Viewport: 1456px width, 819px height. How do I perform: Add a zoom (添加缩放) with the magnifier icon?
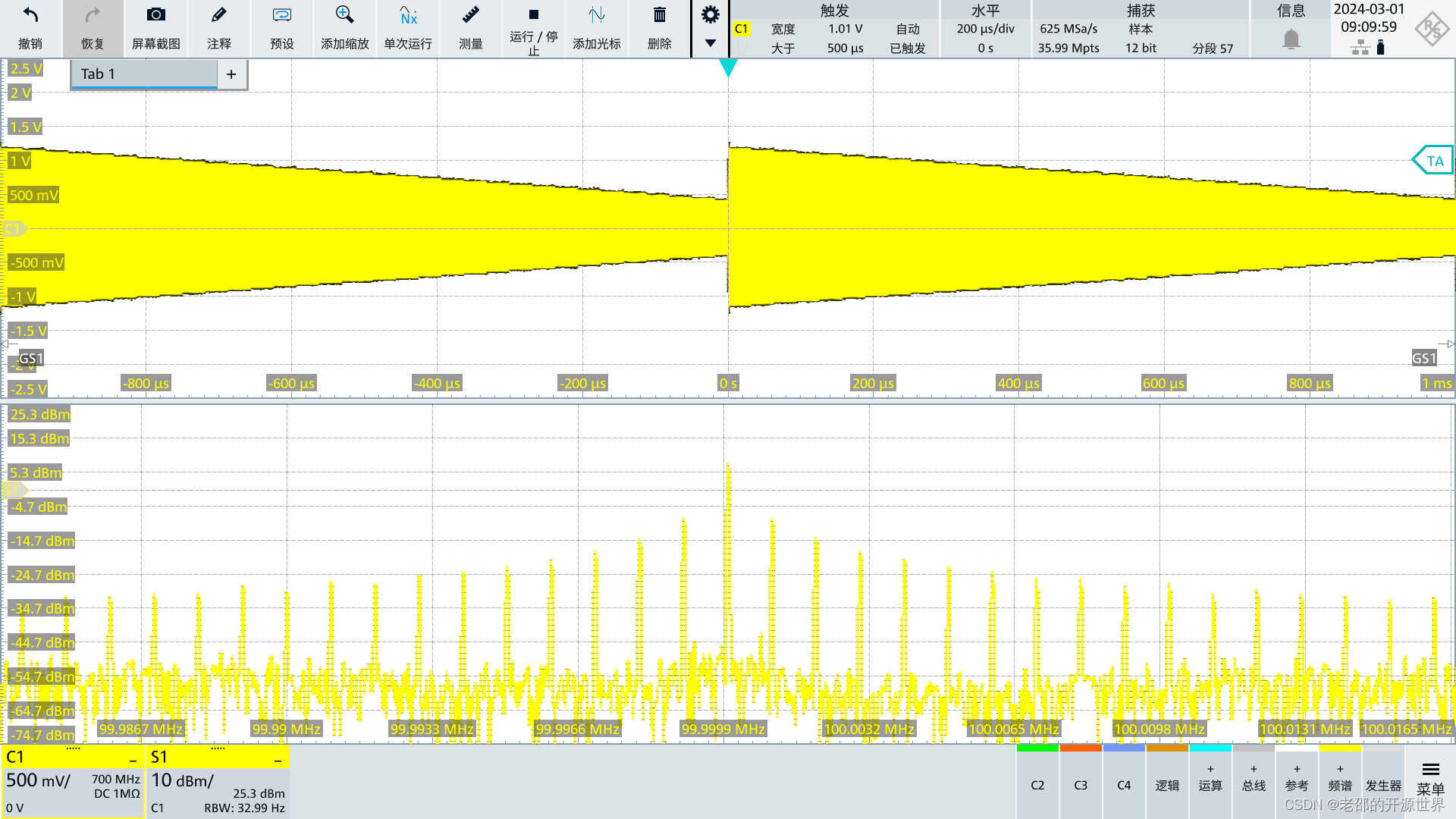point(344,15)
